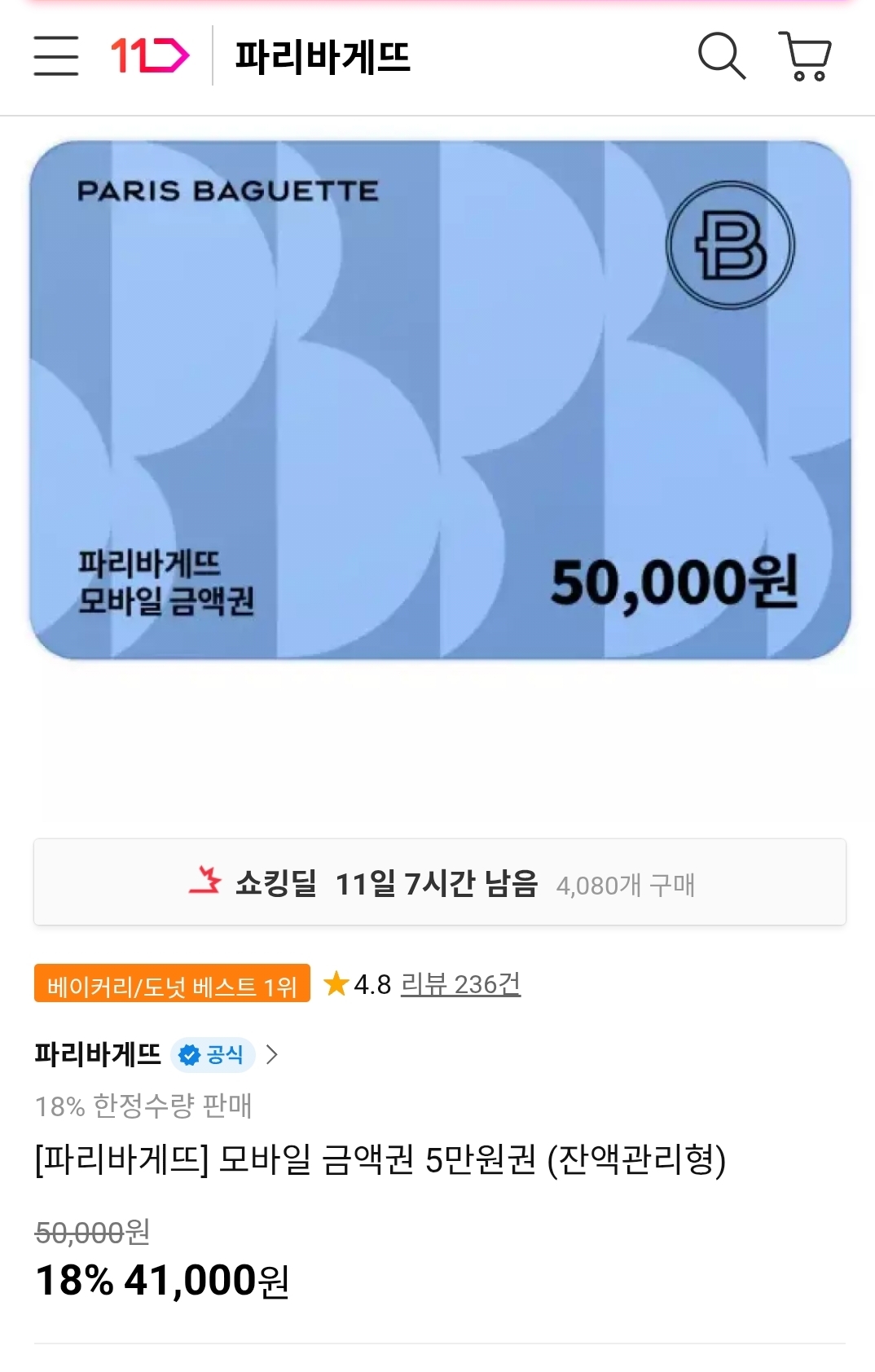Tap the 18% 한정수량 판매 text
This screenshot has height=1372, width=875.
[143, 1106]
